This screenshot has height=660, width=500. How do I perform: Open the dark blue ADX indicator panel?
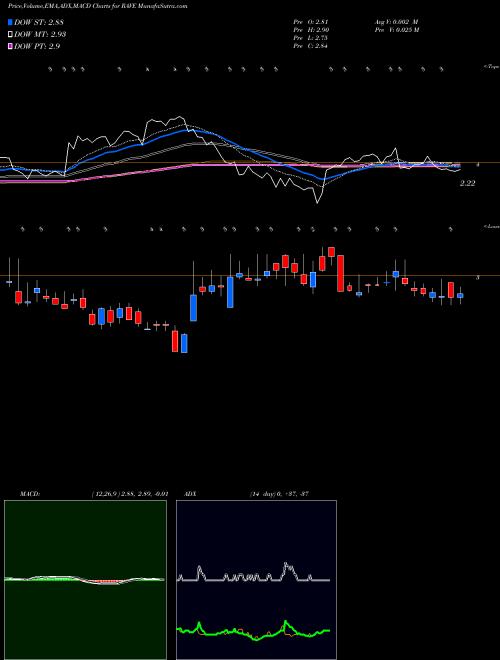coord(256,580)
